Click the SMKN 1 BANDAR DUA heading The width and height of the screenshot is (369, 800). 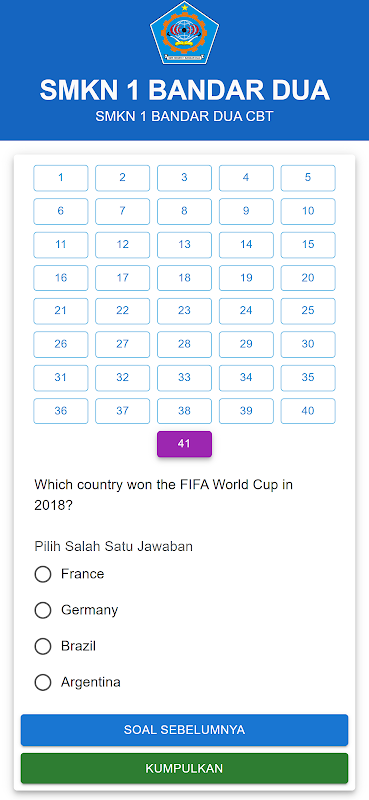click(x=184, y=90)
